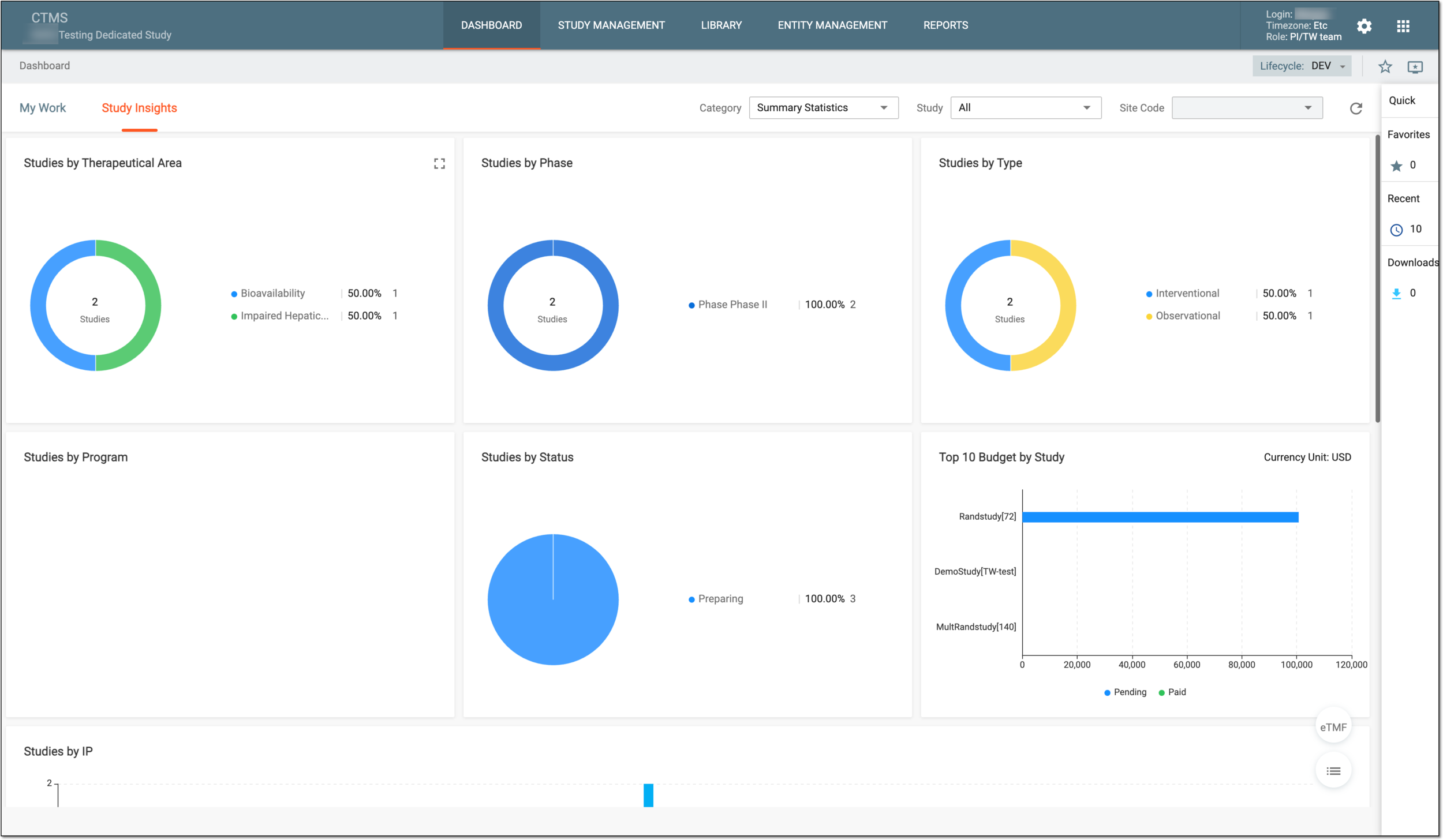Image resolution: width=1443 pixels, height=840 pixels.
Task: Toggle the Phase Phase II legend entry
Action: (727, 305)
